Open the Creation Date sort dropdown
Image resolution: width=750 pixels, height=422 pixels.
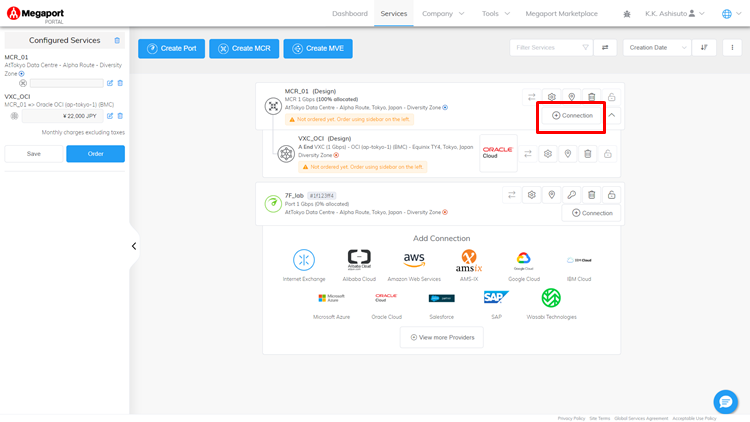point(657,47)
